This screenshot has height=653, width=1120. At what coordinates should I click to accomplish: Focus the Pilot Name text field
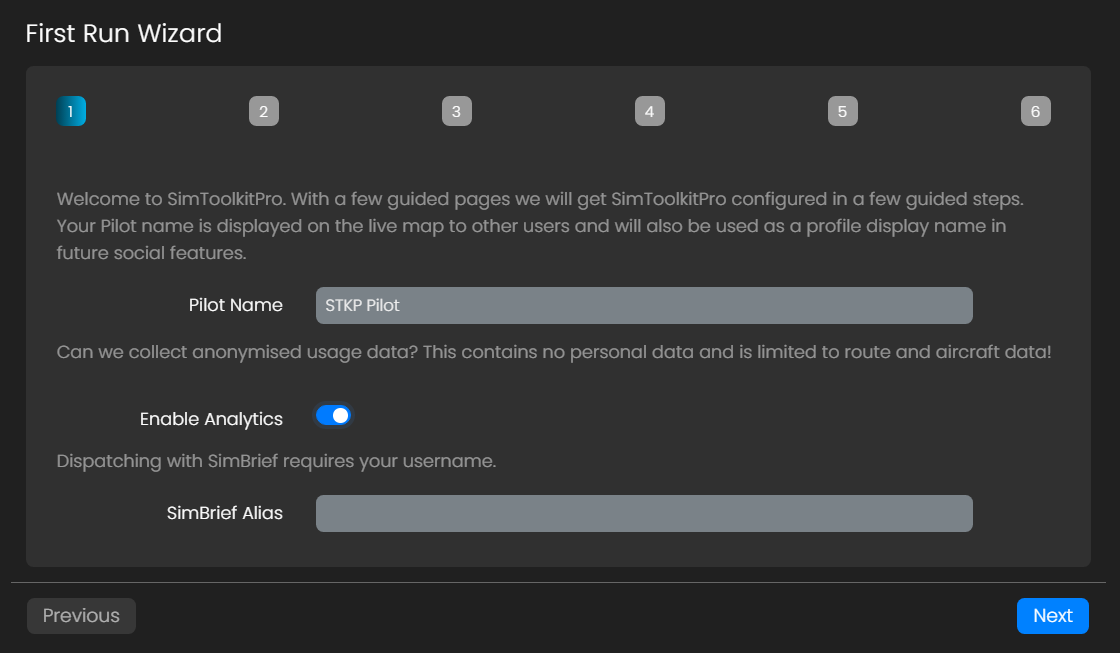tap(644, 306)
